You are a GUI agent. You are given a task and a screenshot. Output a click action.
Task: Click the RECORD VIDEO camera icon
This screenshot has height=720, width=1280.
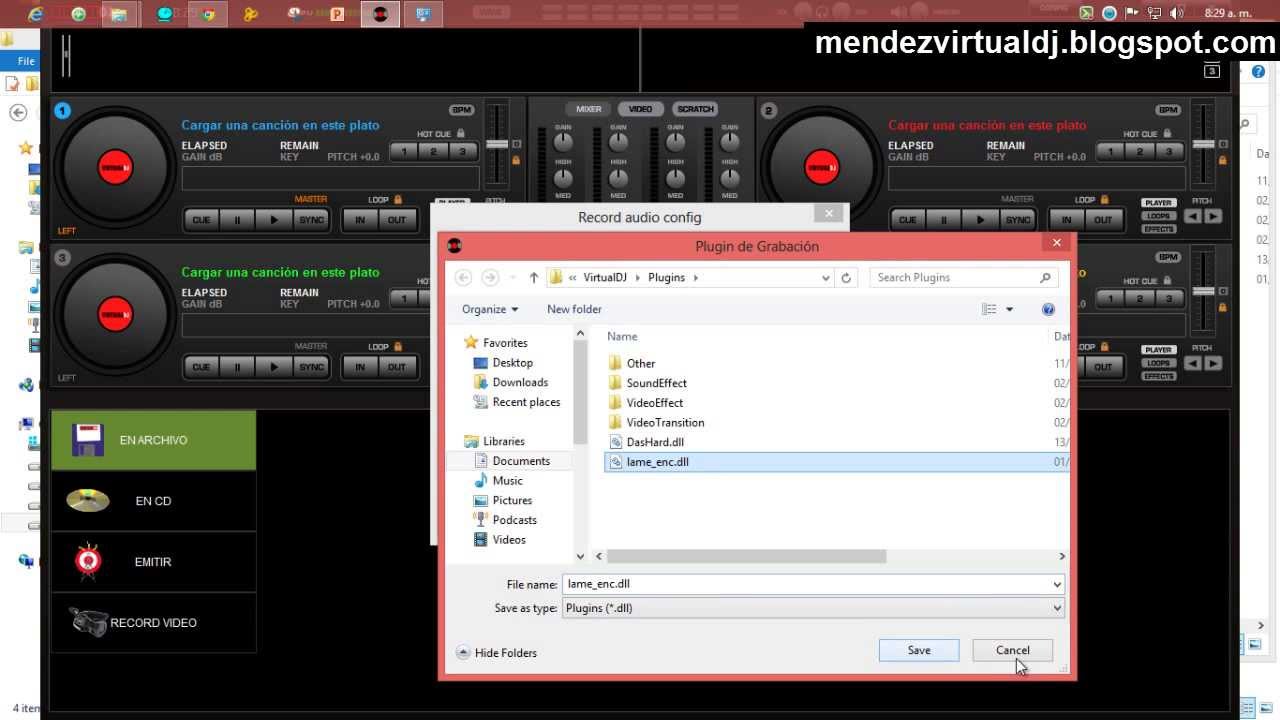click(88, 622)
